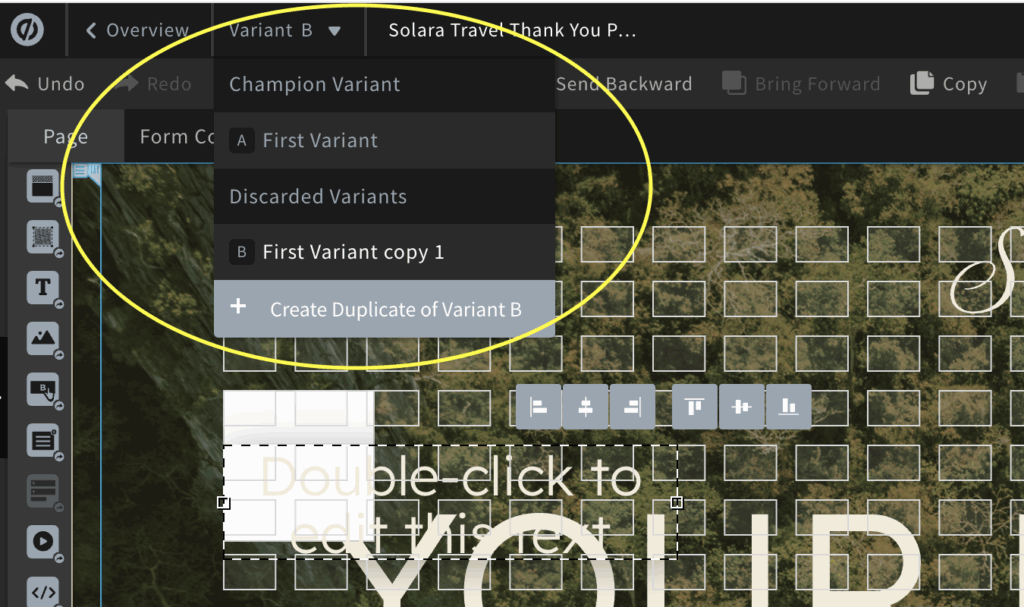Select the Video widget tool
This screenshot has height=607, width=1024.
[42, 542]
